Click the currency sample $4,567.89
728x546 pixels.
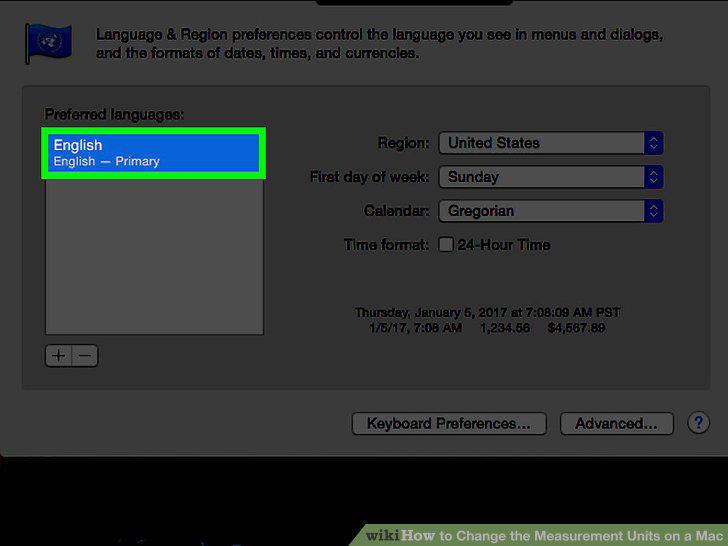coord(576,328)
